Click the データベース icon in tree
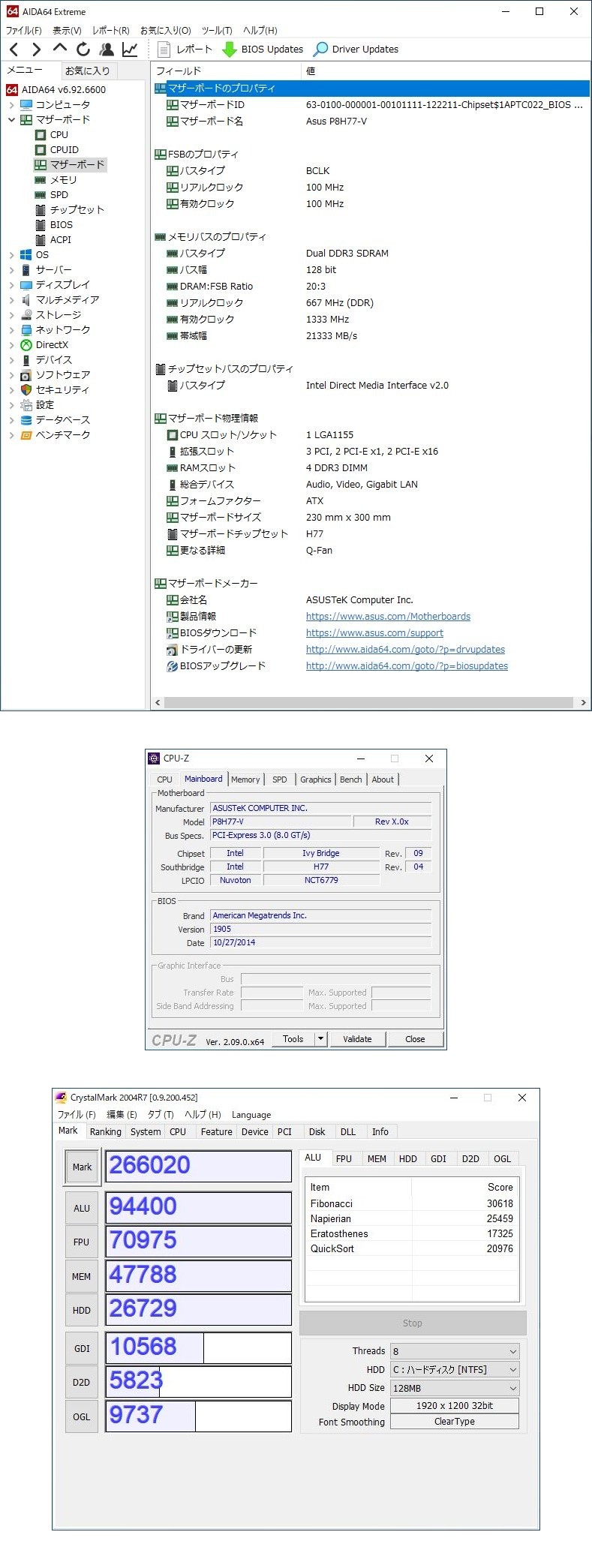Image resolution: width=592 pixels, height=1568 pixels. 26,420
